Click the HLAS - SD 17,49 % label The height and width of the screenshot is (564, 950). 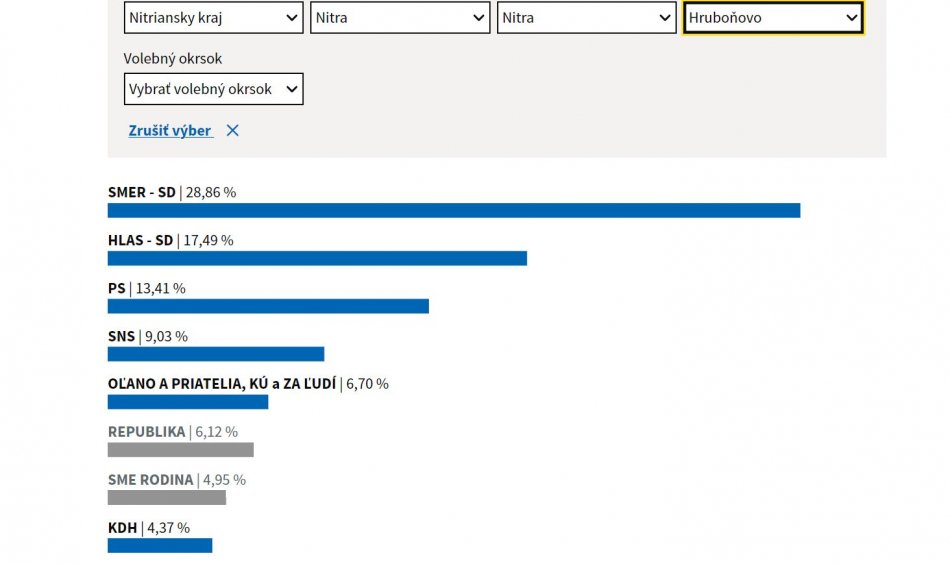170,240
